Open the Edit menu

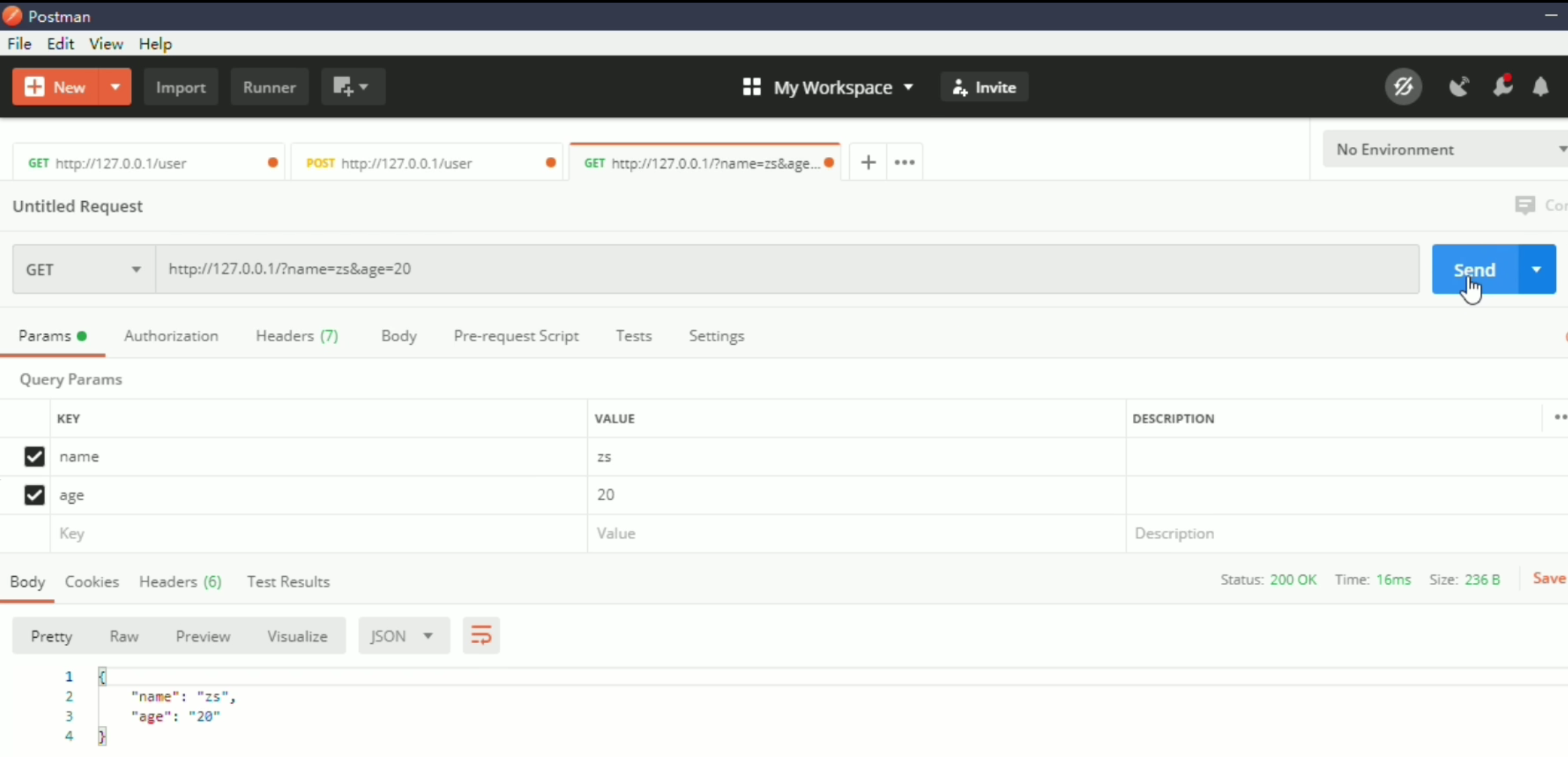click(60, 44)
